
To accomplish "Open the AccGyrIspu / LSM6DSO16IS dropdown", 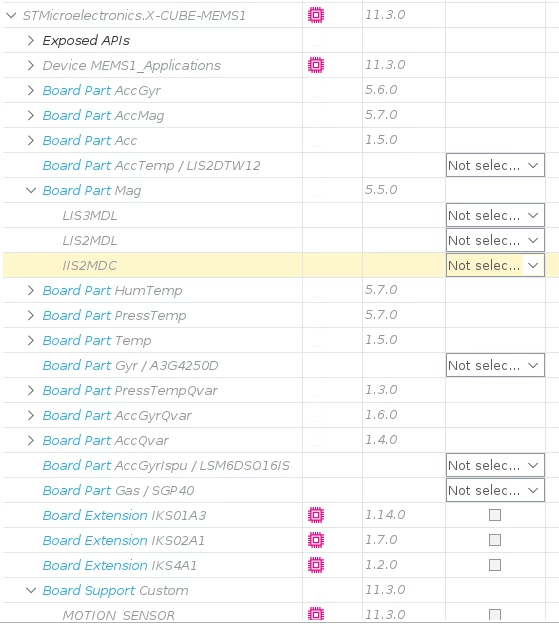I will 495,465.
